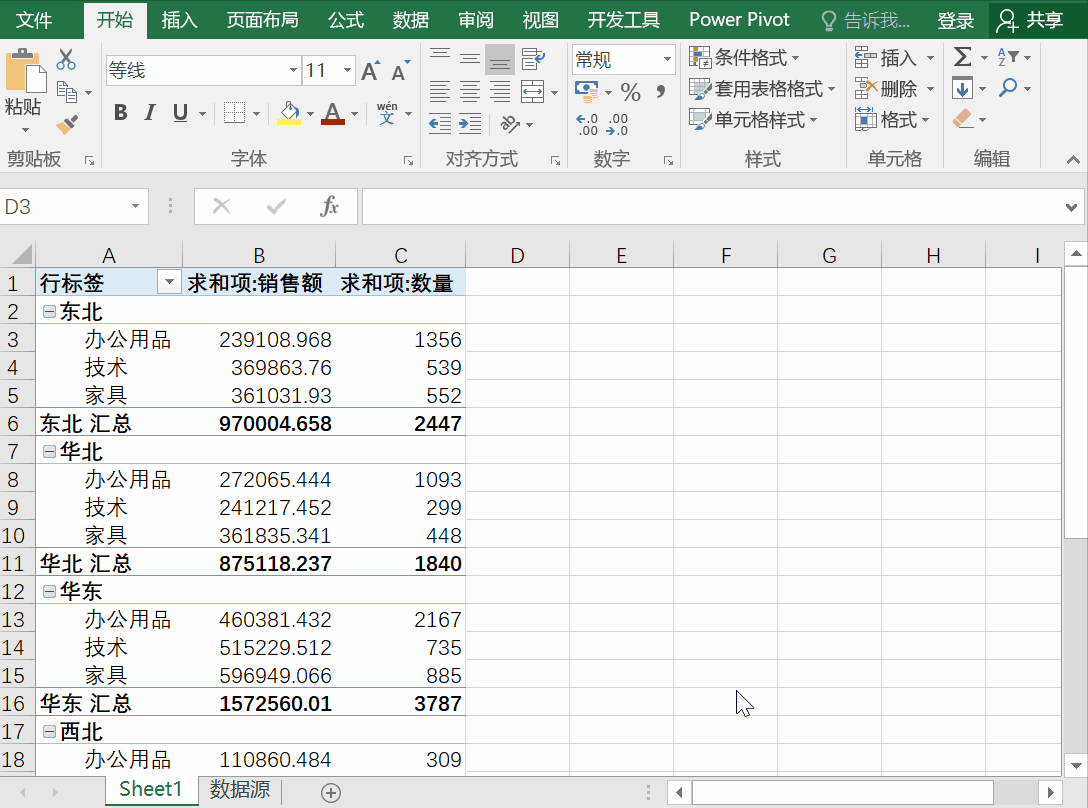Click the Fill down arrow icon
This screenshot has height=808, width=1088.
(962, 88)
